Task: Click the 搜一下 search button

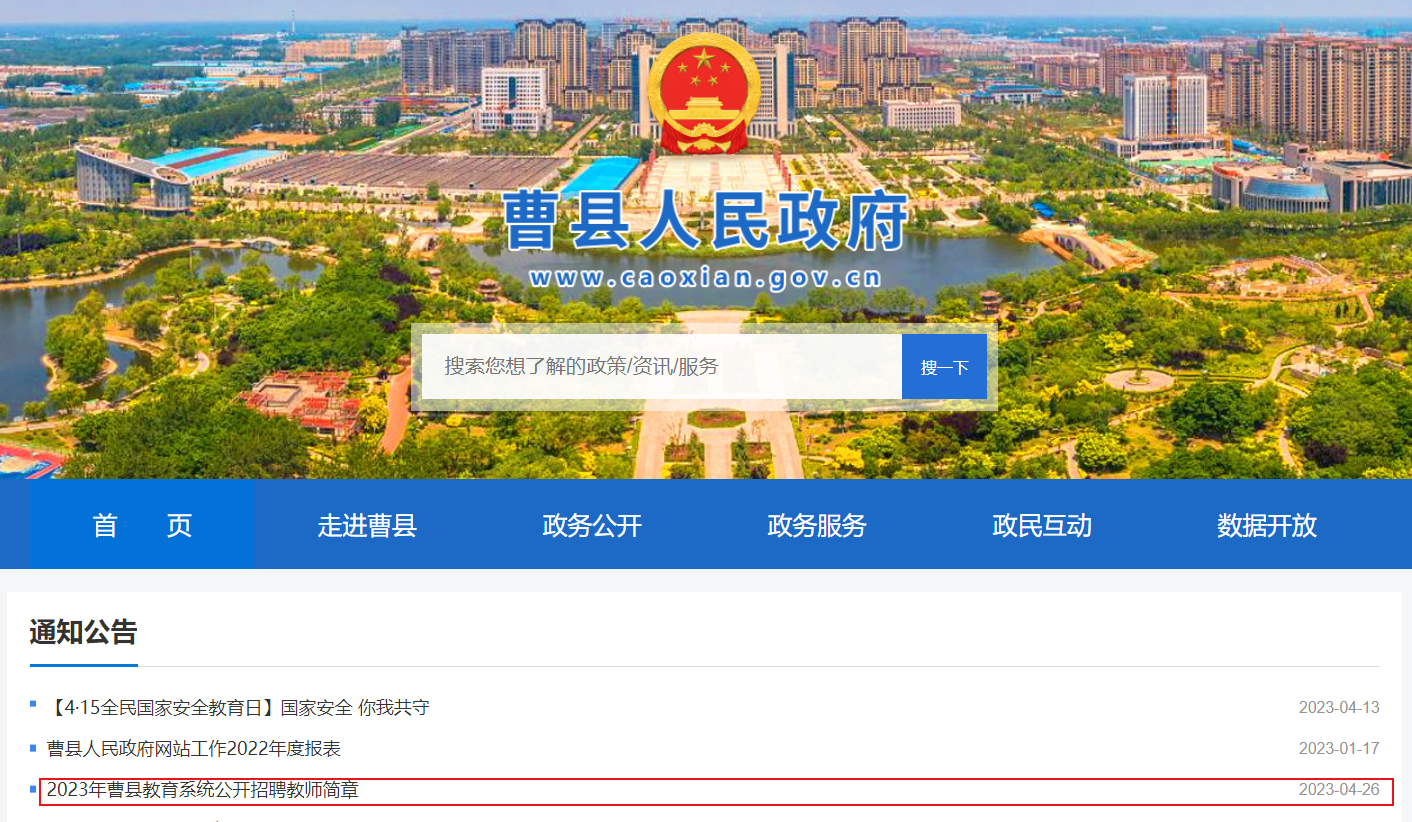Action: pyautogui.click(x=944, y=366)
